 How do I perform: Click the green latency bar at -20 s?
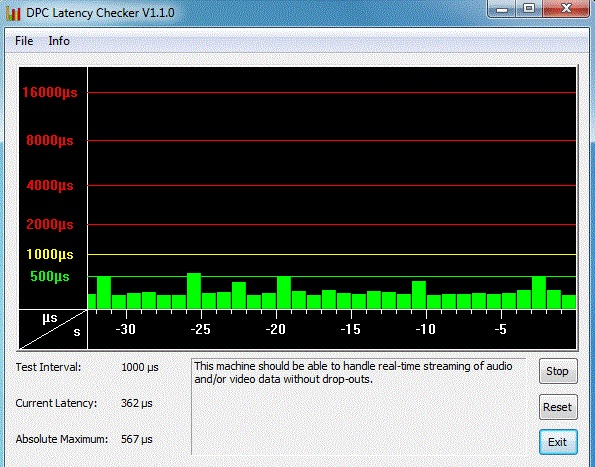pos(284,292)
